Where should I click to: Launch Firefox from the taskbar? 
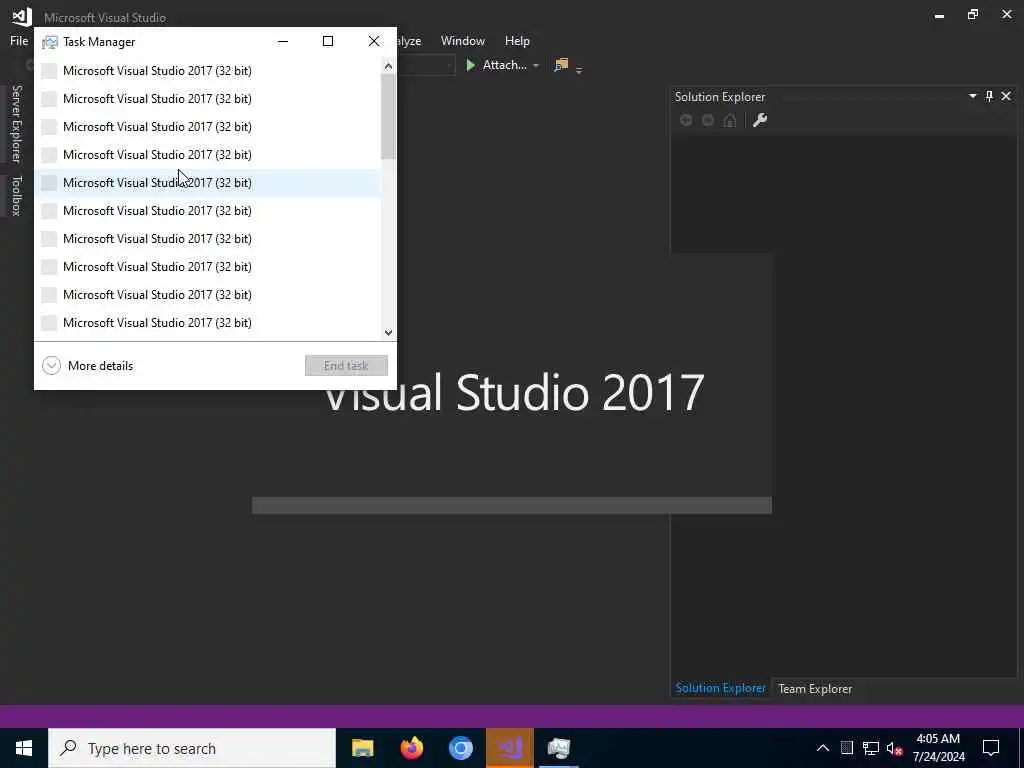411,748
